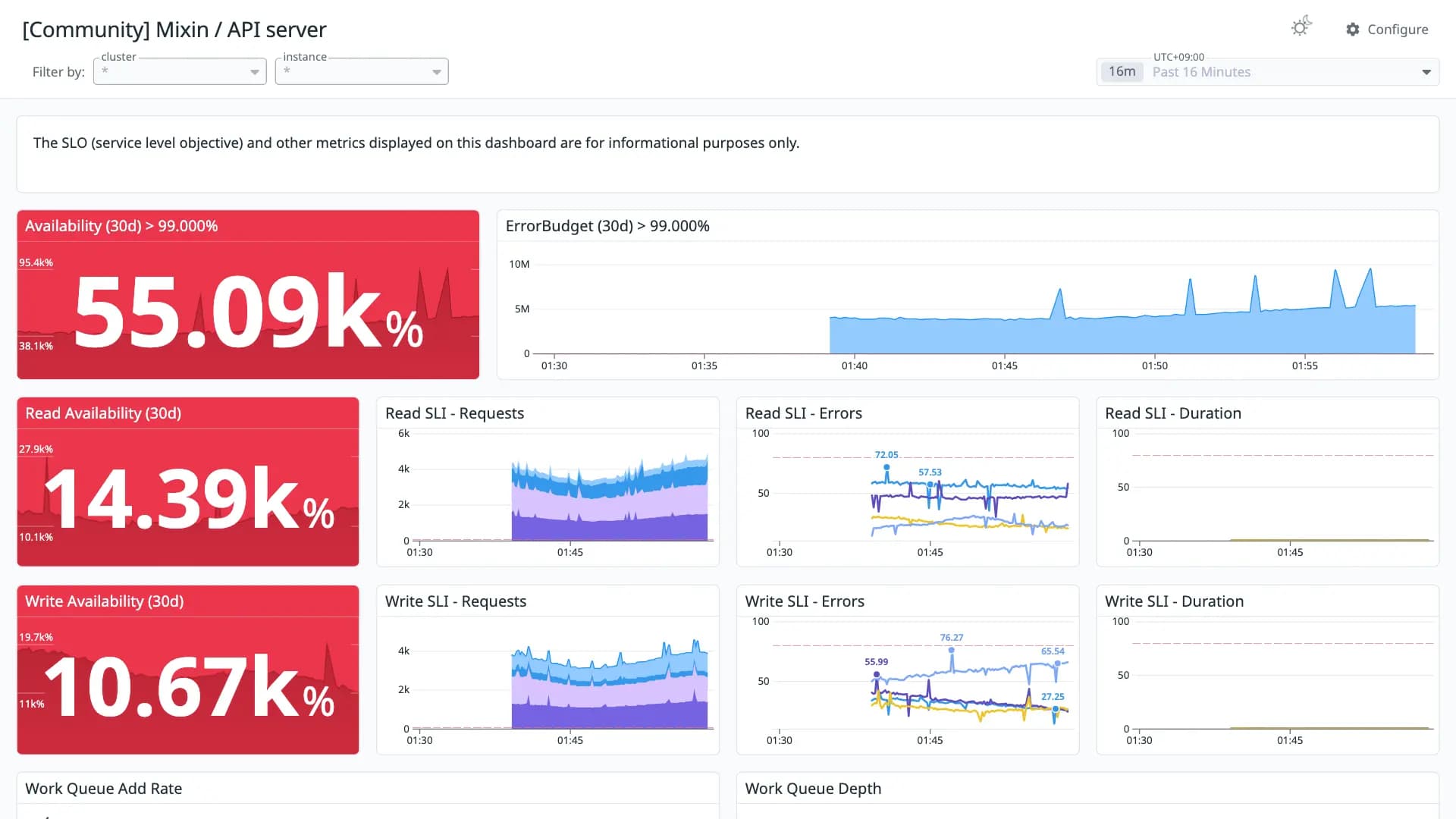Screen dimensions: 1456x819
Task: Click the 'Write SLI - Duration' panel title
Action: (x=1175, y=601)
